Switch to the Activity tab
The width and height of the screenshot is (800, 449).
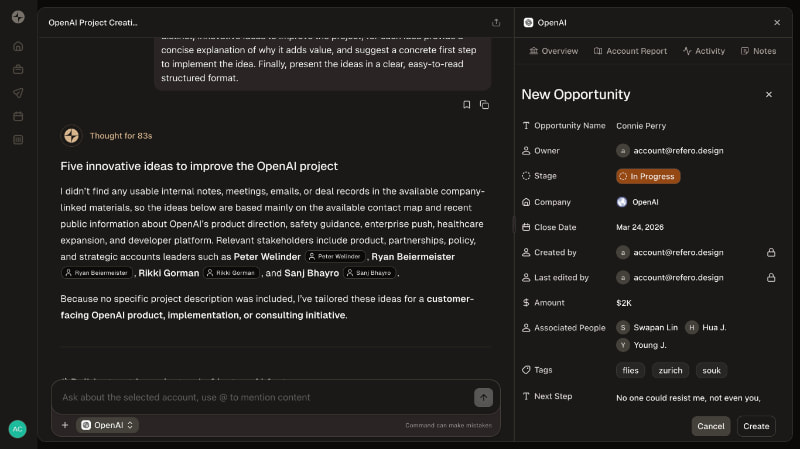coord(704,51)
